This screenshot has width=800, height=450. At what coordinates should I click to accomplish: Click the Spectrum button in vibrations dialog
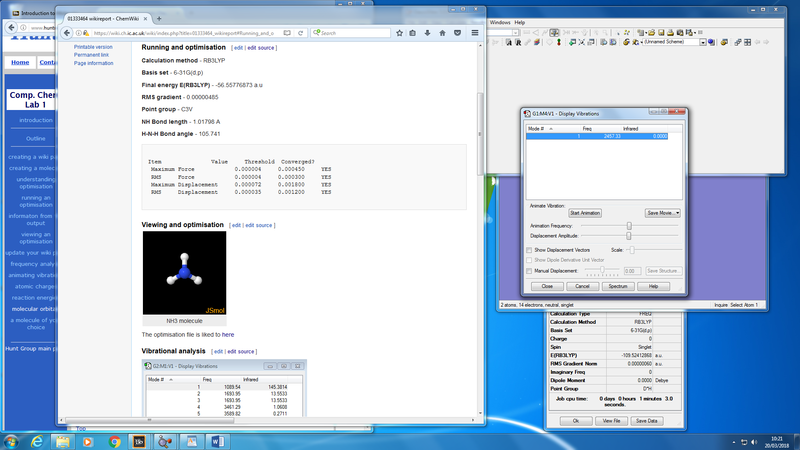click(x=618, y=286)
